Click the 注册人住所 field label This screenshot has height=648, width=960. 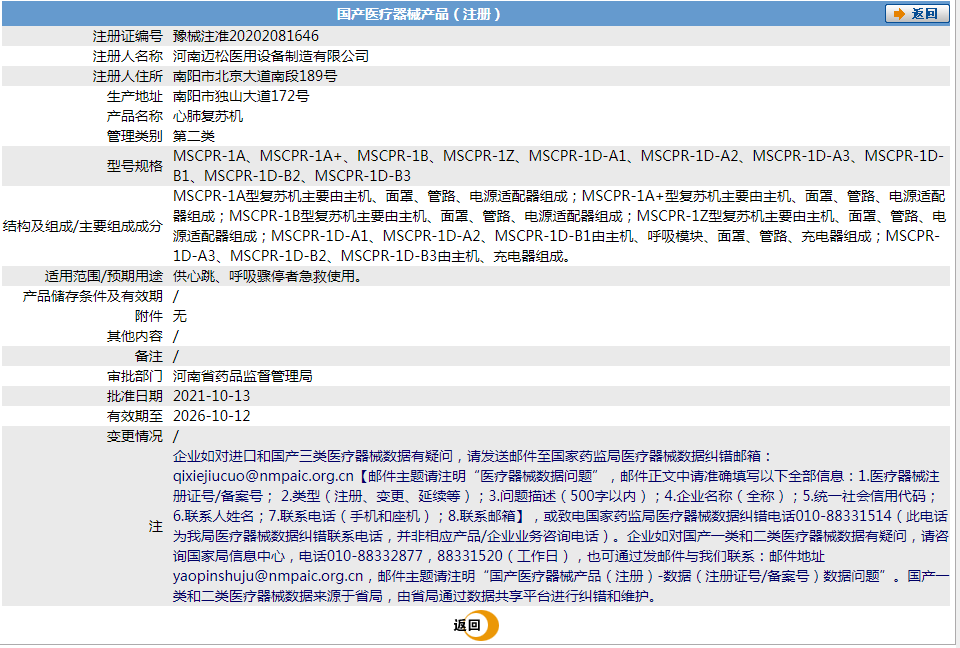point(127,77)
